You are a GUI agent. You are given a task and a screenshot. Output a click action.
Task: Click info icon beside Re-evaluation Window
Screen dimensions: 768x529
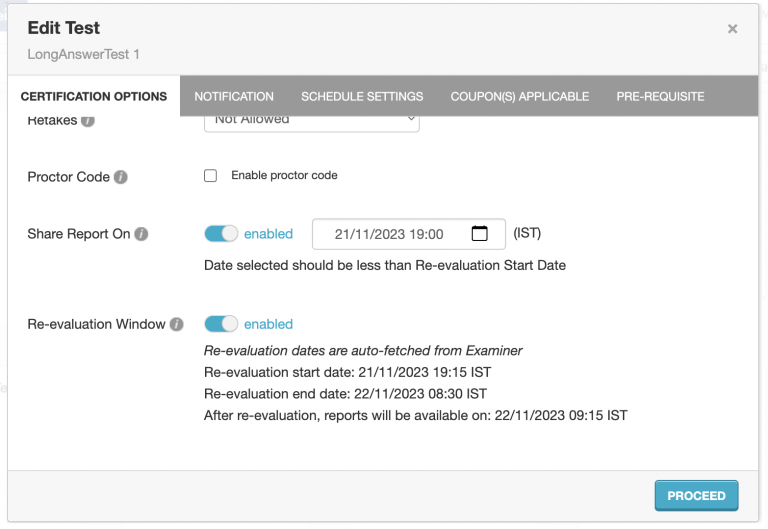tap(176, 324)
